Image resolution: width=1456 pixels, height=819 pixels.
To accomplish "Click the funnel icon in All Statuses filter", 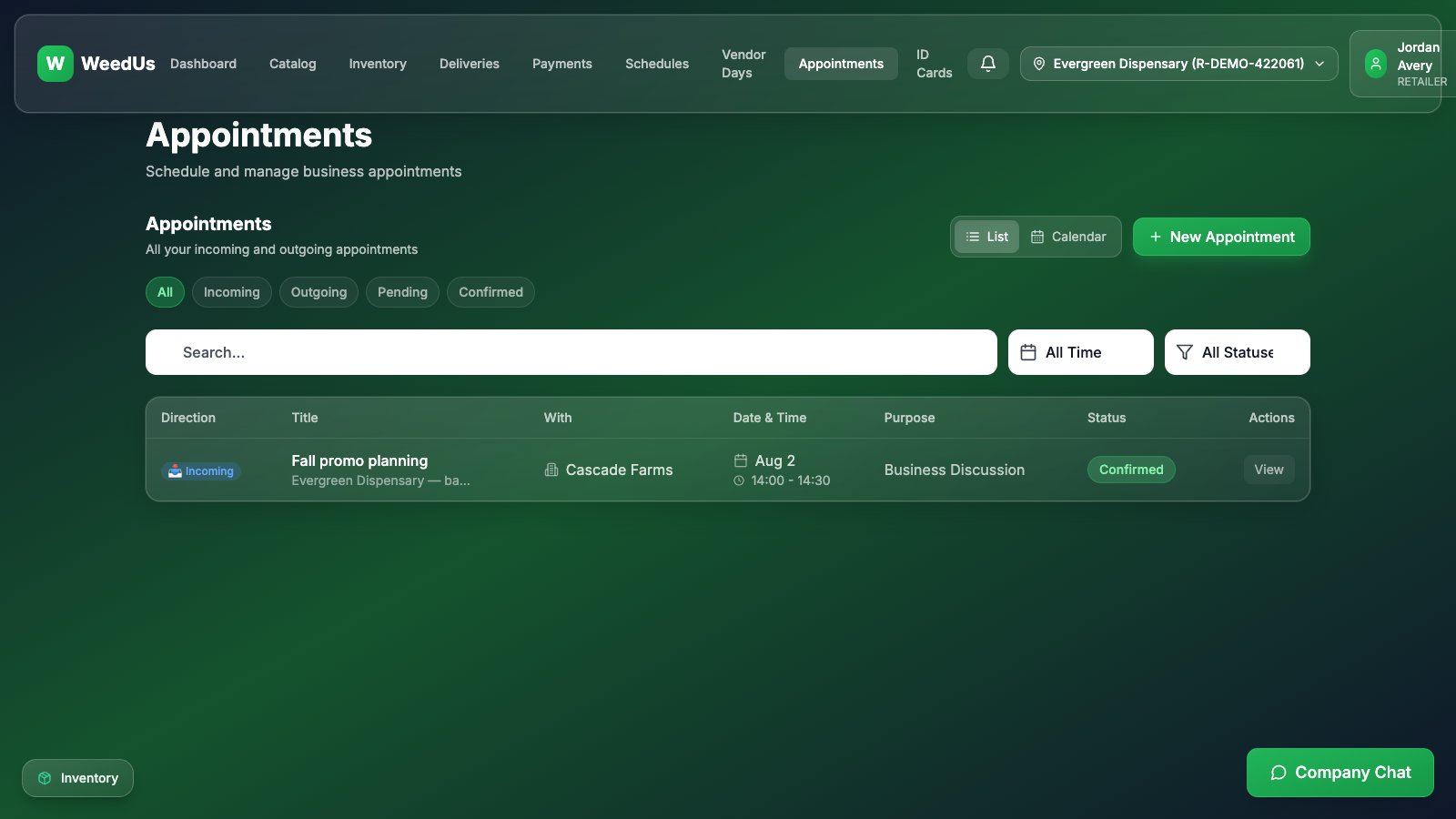I will (x=1185, y=352).
